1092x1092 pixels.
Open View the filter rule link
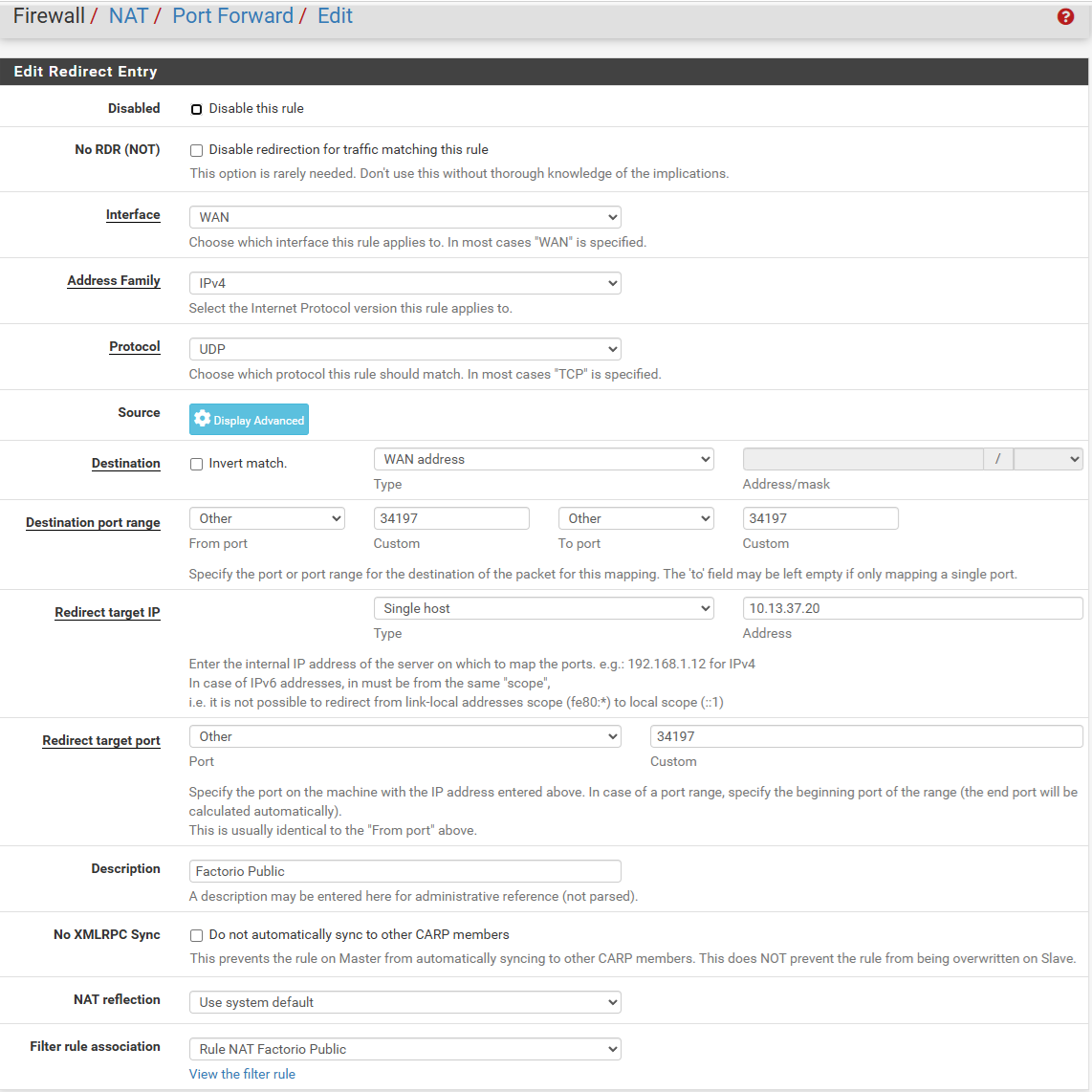(x=242, y=1074)
